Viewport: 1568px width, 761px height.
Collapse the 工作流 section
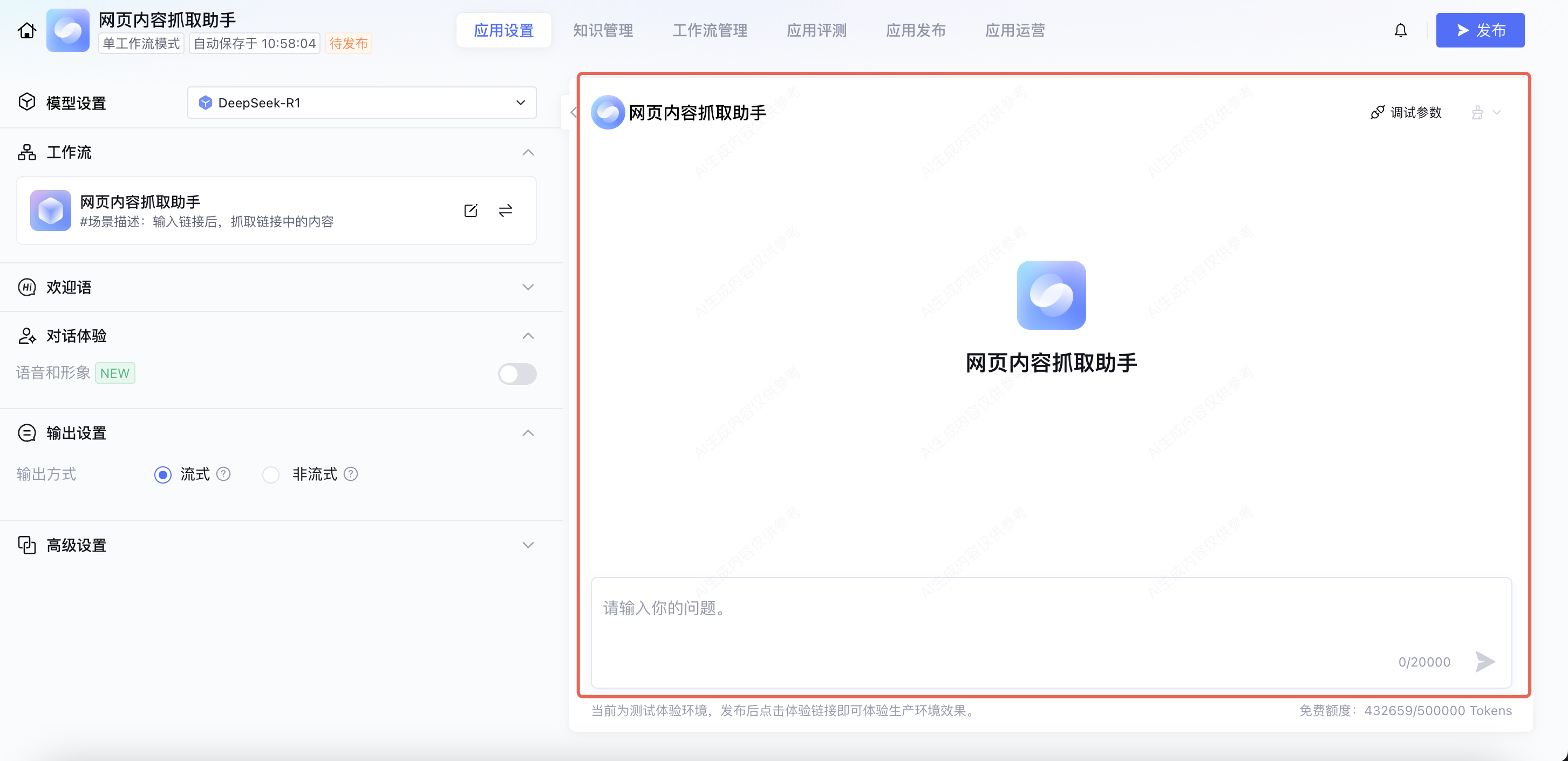point(528,152)
